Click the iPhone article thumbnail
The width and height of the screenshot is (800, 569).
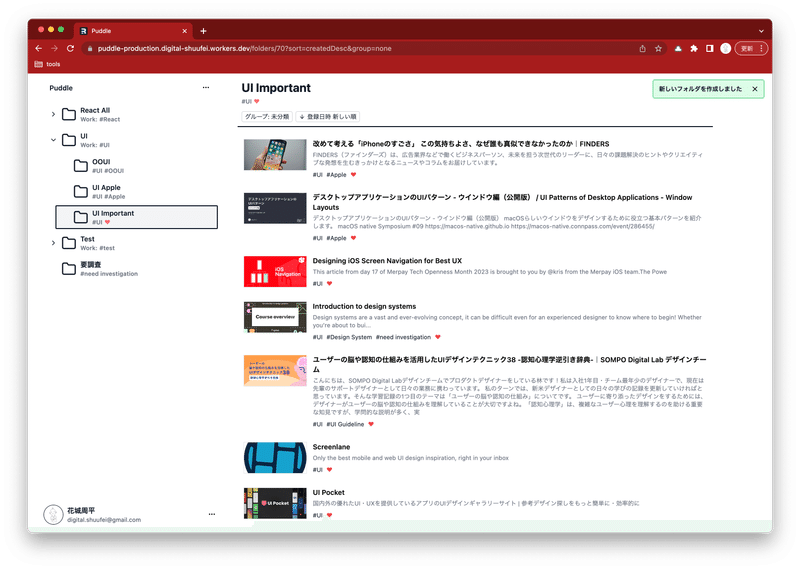click(x=275, y=155)
